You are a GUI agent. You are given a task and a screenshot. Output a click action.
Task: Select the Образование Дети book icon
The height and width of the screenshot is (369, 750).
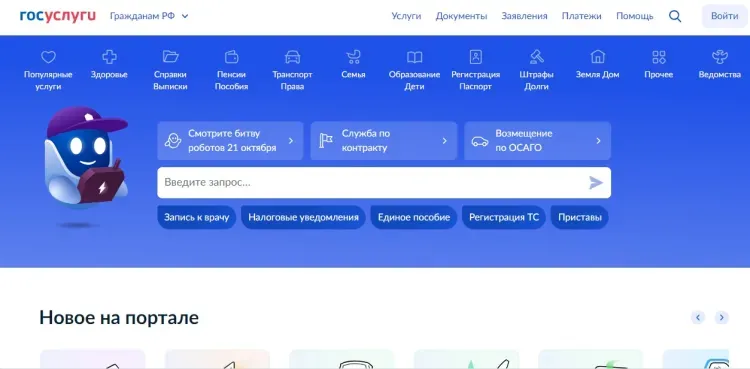coord(414,57)
